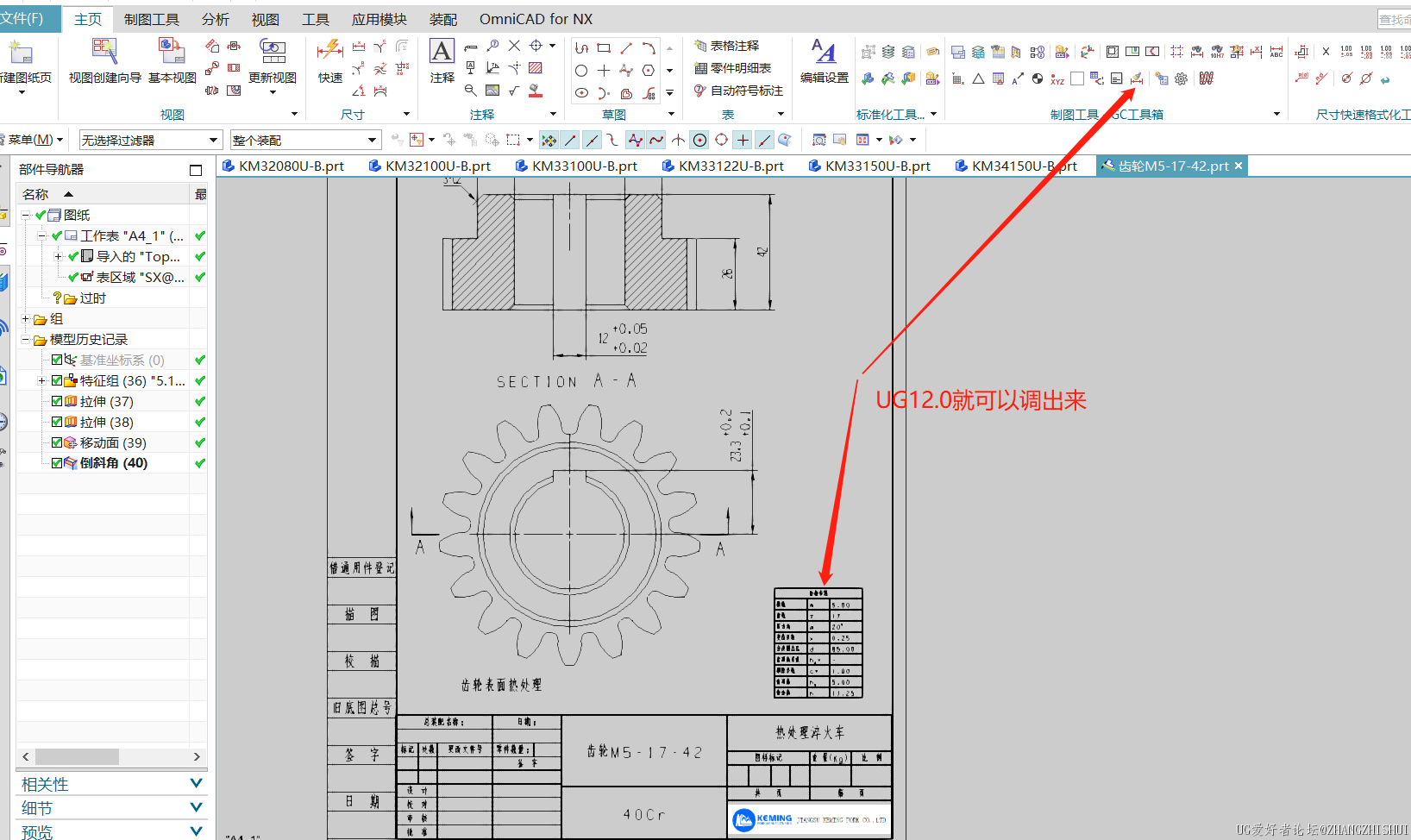Collapse the 图纸 tree node
Screen dimensions: 1411x840
pos(26,215)
